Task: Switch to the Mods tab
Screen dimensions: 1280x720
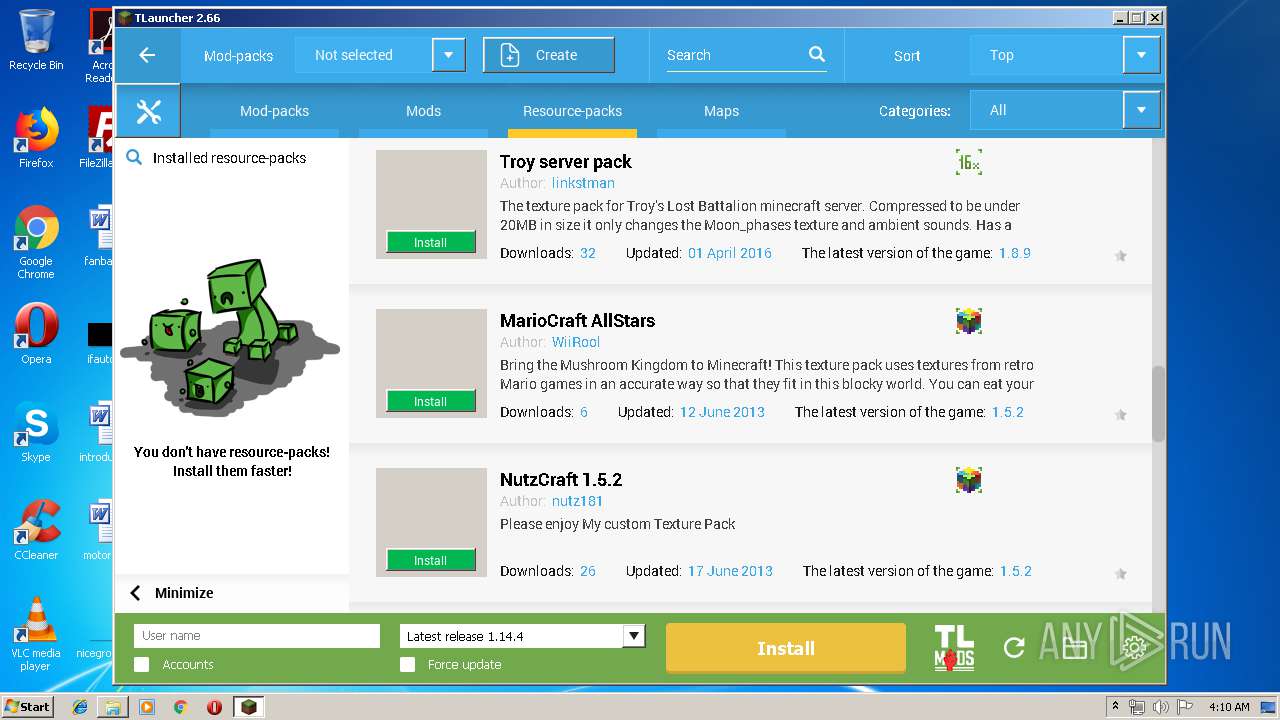Action: click(423, 111)
